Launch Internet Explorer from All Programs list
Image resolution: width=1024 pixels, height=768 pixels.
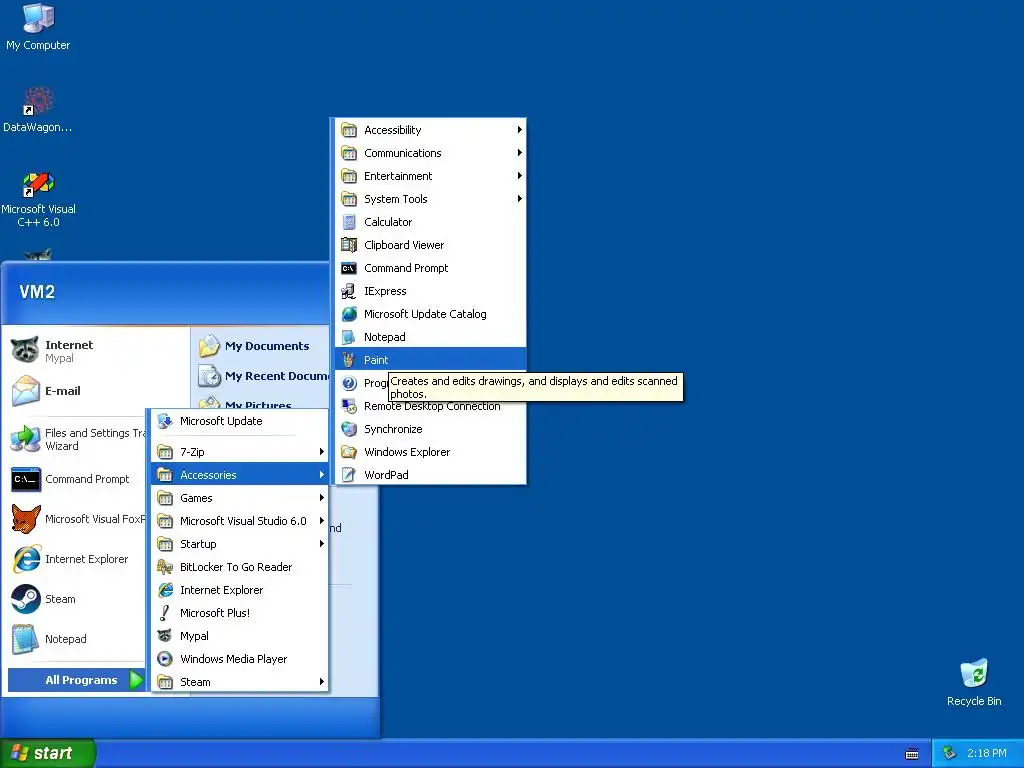pyautogui.click(x=239, y=590)
